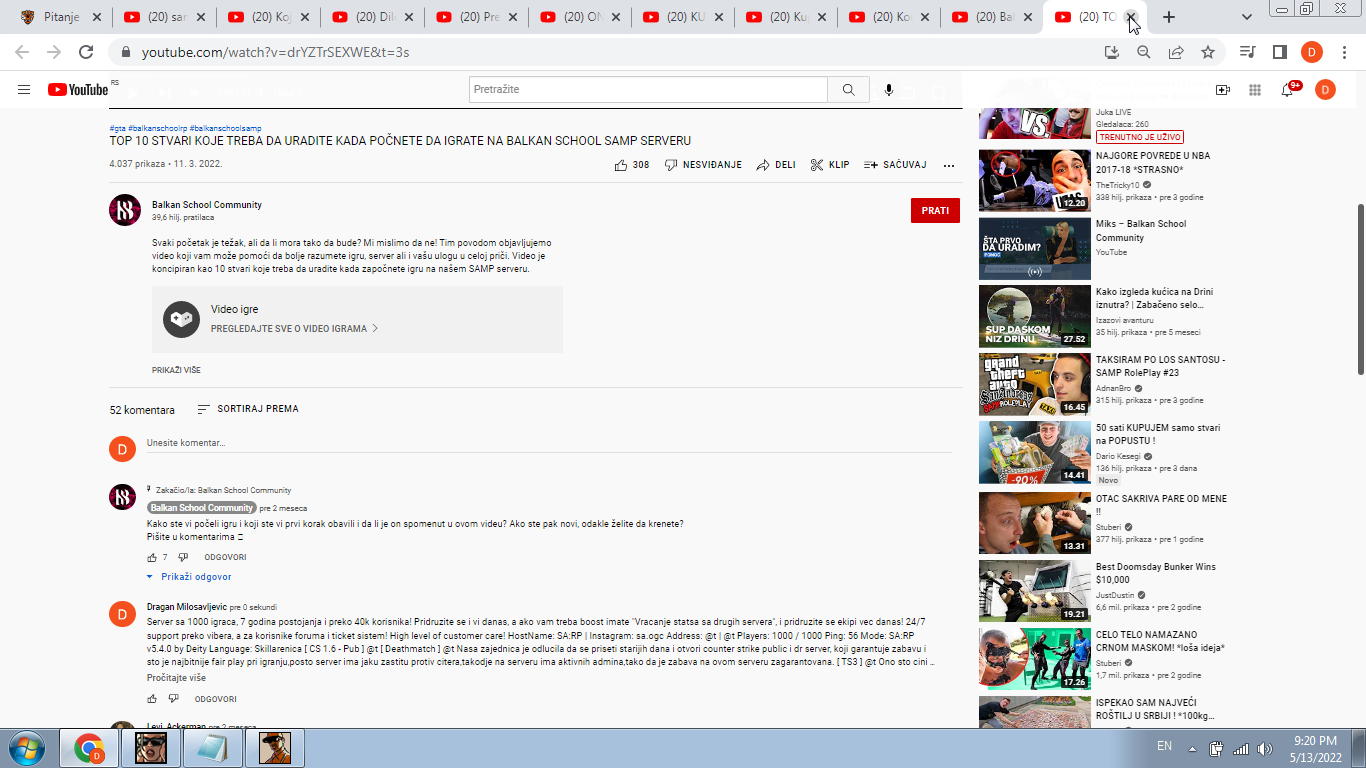Open Notepad from the taskbar
This screenshot has width=1366, height=768.
(x=211, y=748)
